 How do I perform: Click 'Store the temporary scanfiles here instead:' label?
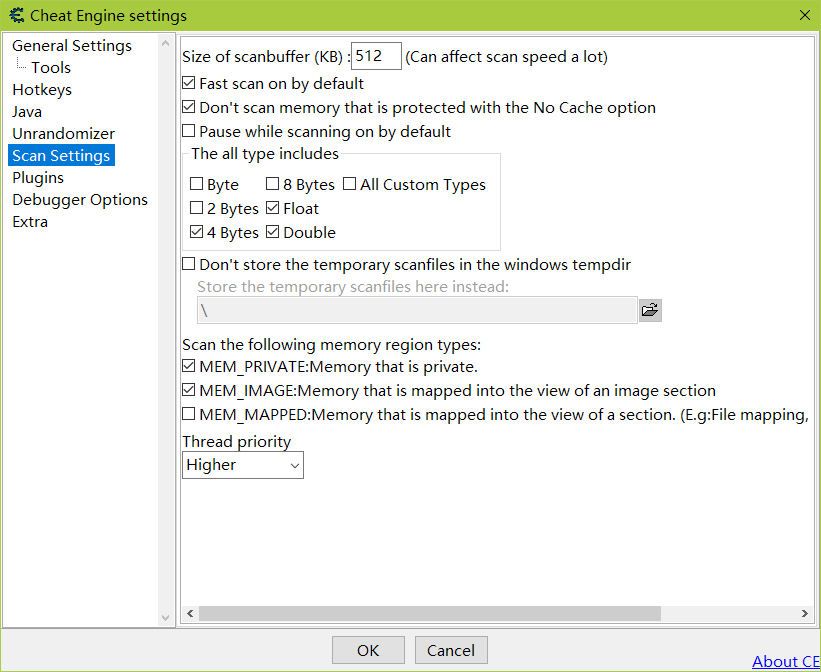353,287
